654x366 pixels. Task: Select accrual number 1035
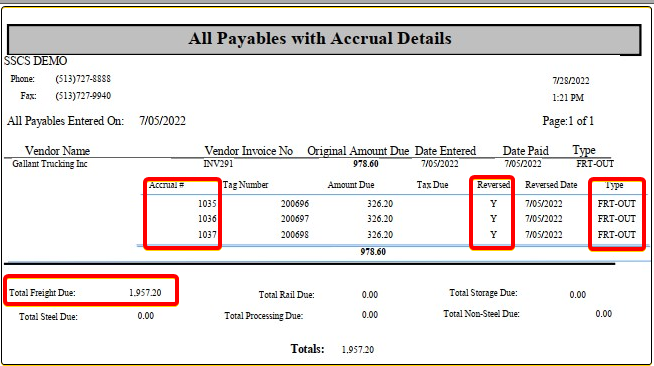click(207, 204)
